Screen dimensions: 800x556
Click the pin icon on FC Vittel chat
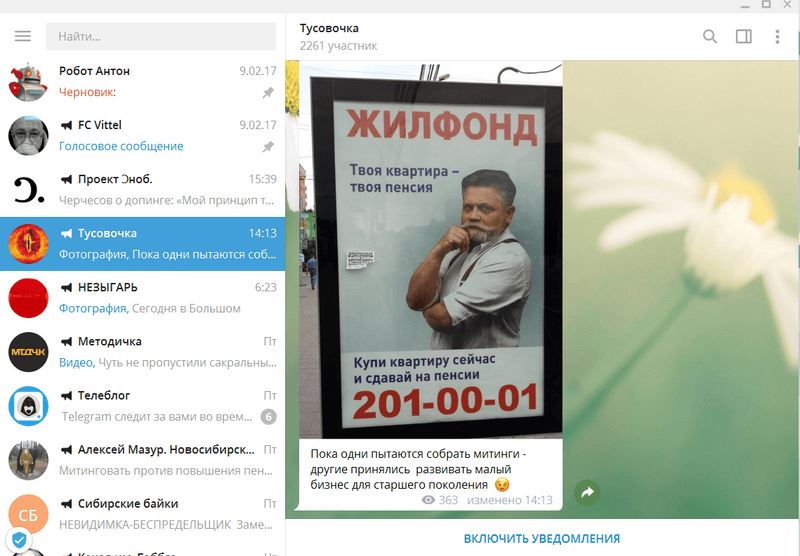coord(268,147)
